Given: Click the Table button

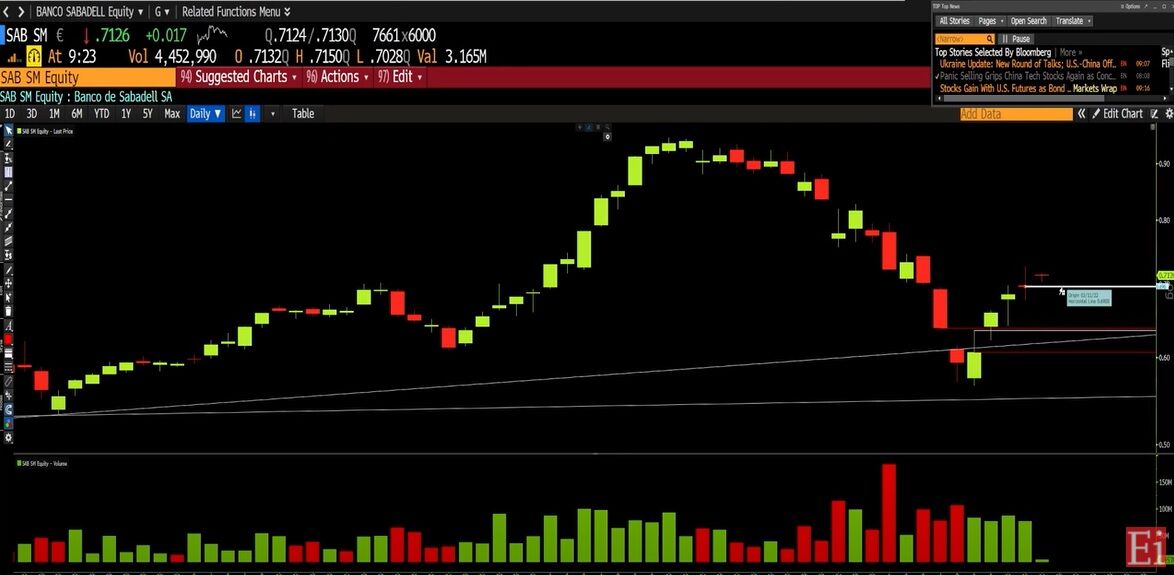Looking at the screenshot, I should [x=302, y=114].
